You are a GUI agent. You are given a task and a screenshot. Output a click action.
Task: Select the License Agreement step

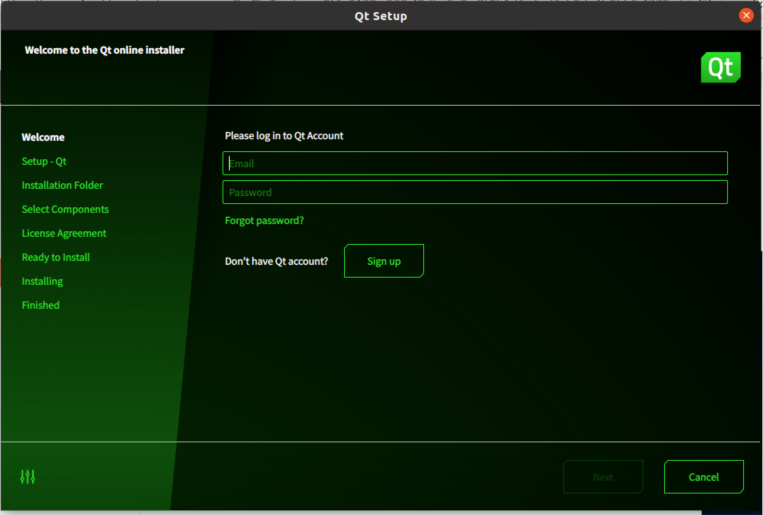pyautogui.click(x=64, y=233)
